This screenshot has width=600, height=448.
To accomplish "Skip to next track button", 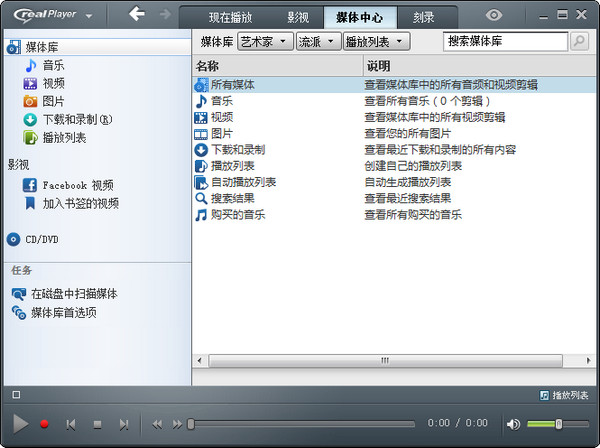I will click(124, 424).
